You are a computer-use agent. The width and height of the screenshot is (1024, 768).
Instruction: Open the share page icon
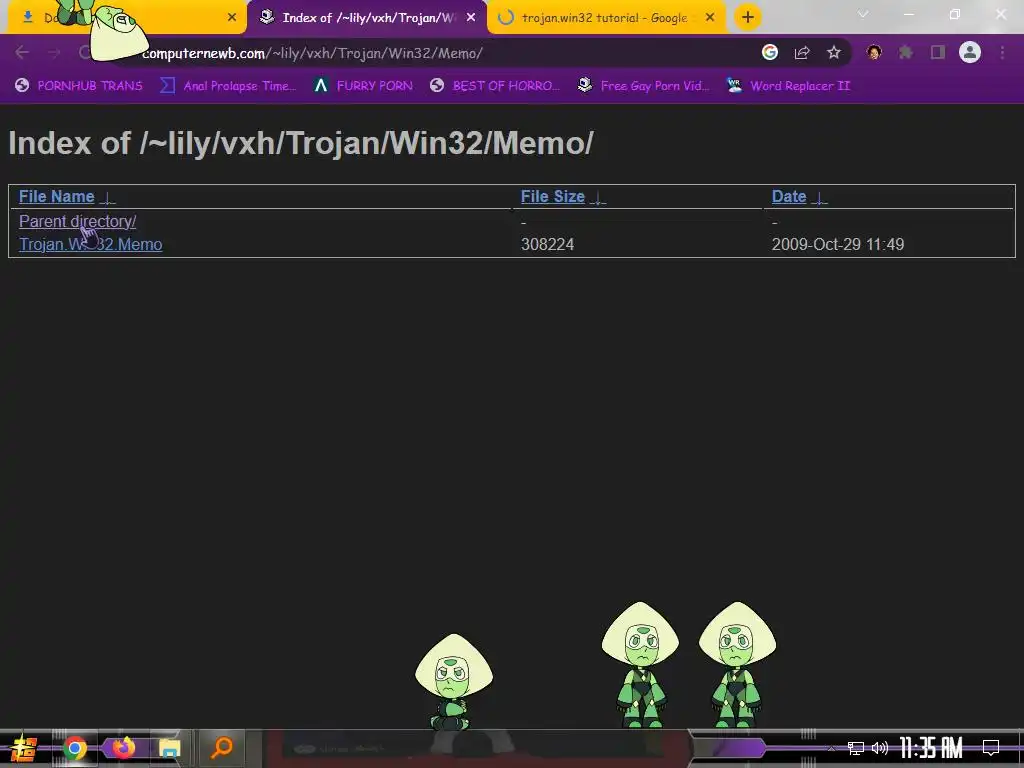click(802, 53)
